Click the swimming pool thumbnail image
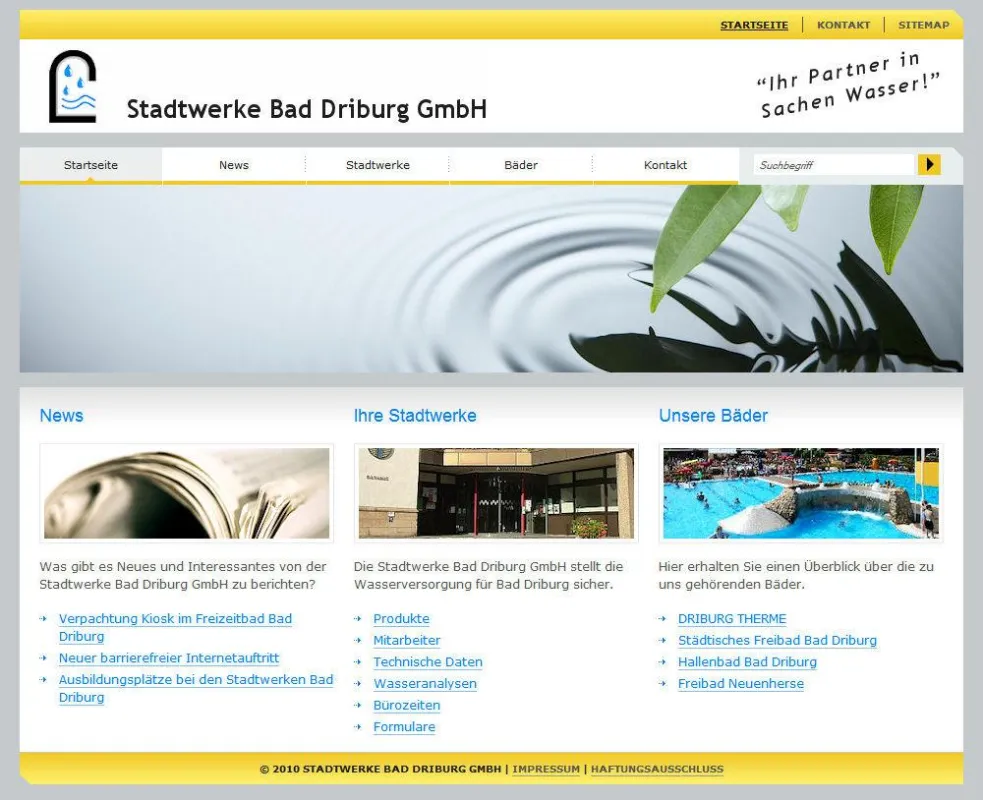 (x=801, y=493)
